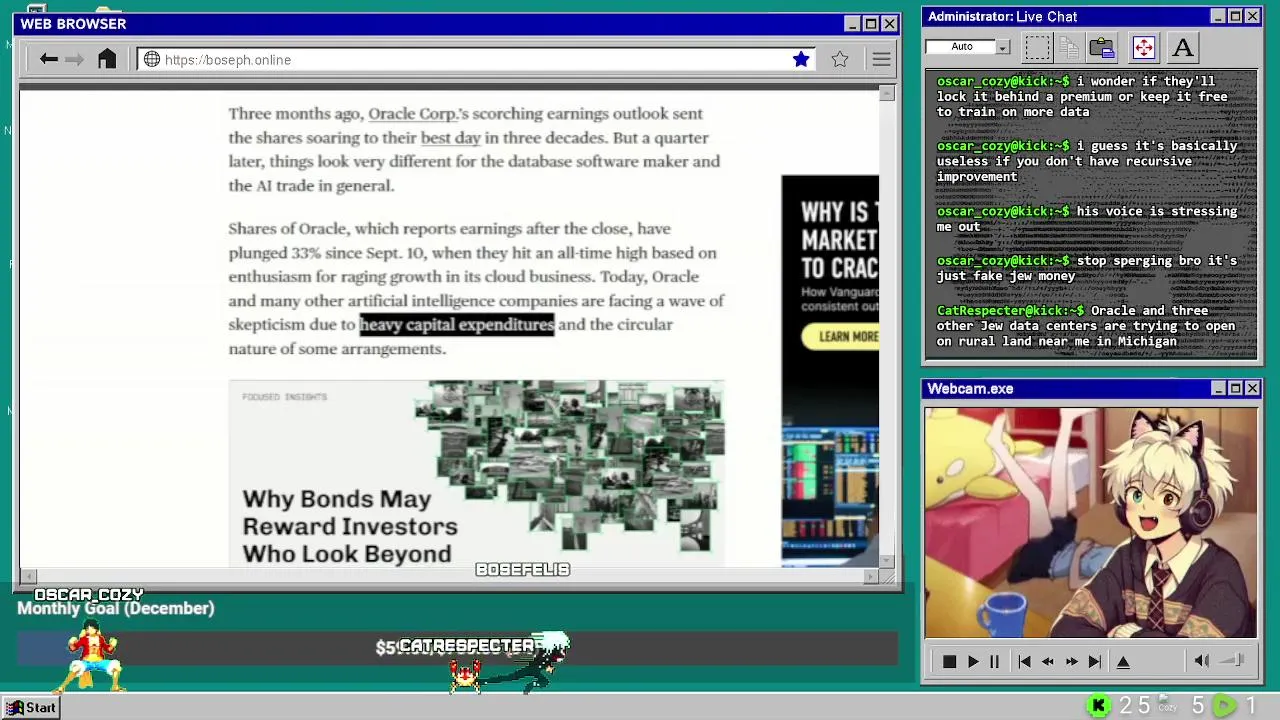The height and width of the screenshot is (720, 1280).
Task: Select the marquee selection tool in Live Chat
Action: 1037,47
